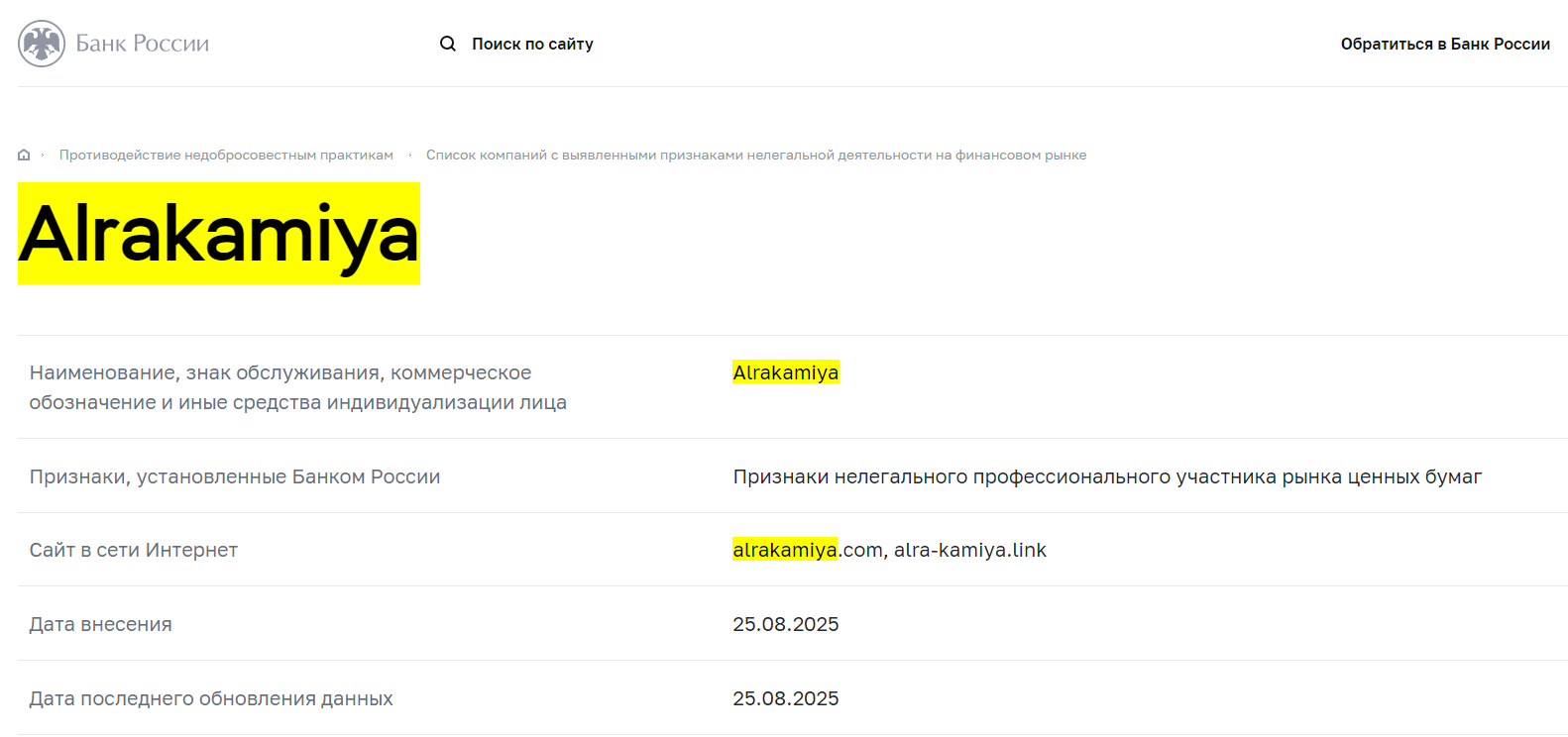This screenshot has width=1568, height=737.
Task: Click the home breadcrumb icon
Action: (x=24, y=155)
